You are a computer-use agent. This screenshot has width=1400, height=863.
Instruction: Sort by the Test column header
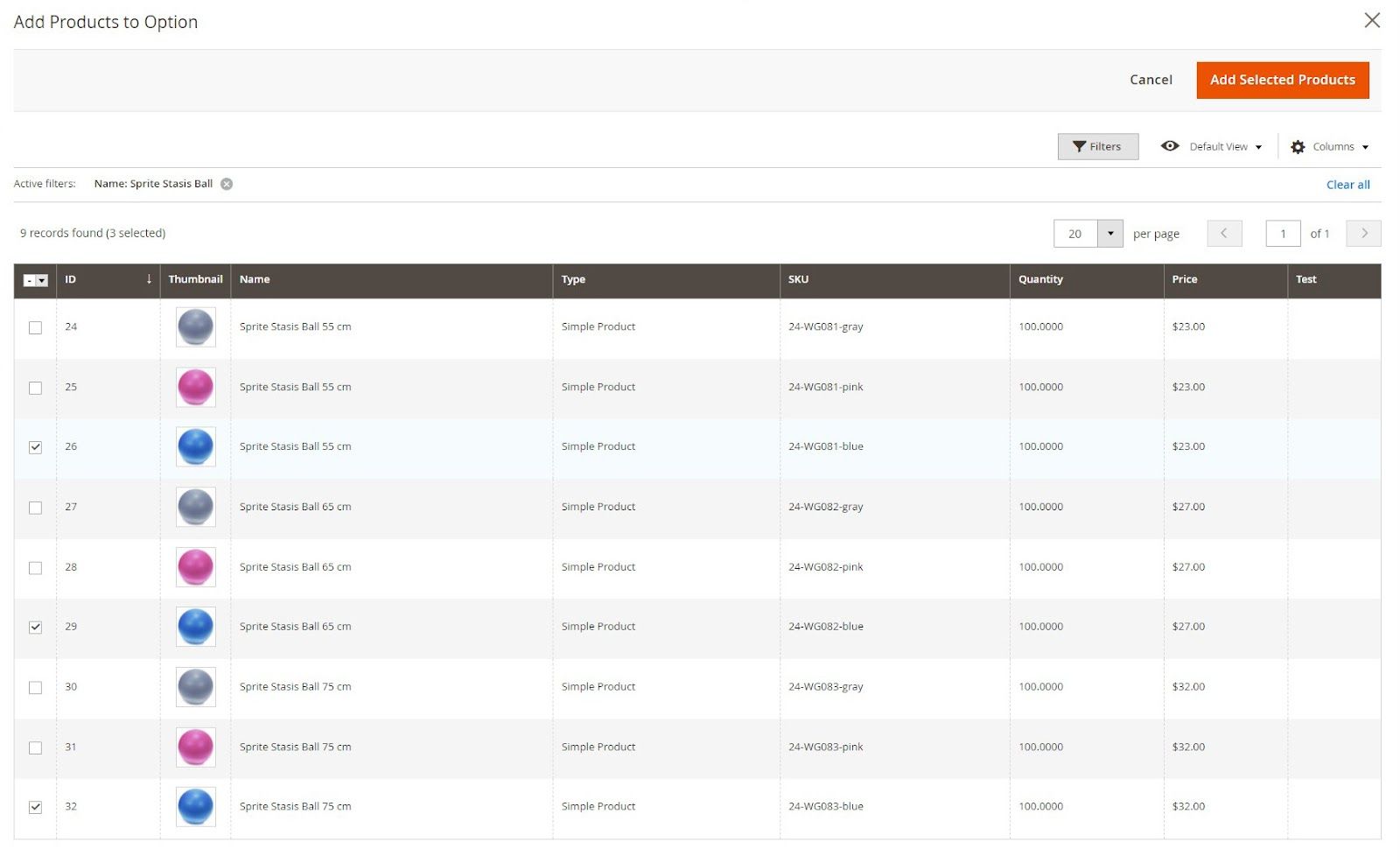tap(1333, 279)
